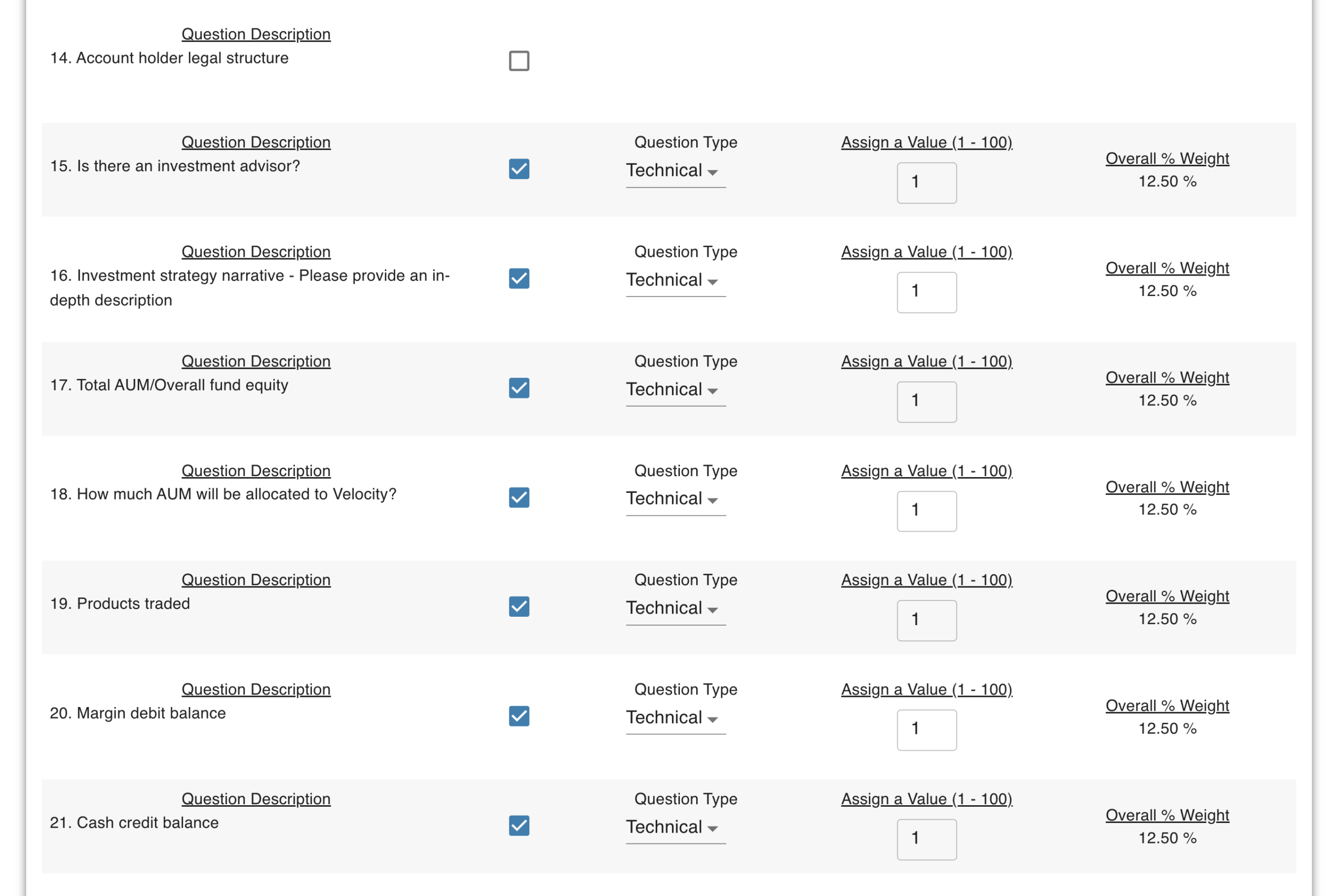Image resolution: width=1344 pixels, height=896 pixels.
Task: Open Question Type dropdown for investment advisor
Action: pos(675,171)
